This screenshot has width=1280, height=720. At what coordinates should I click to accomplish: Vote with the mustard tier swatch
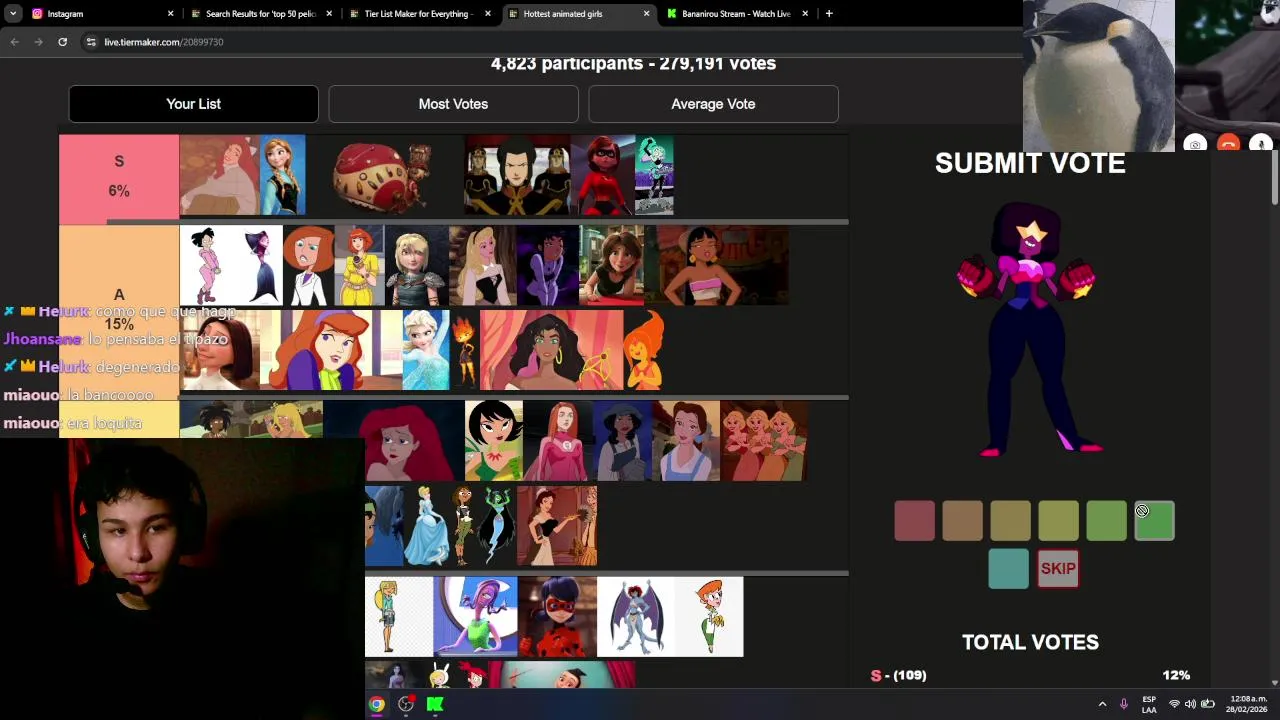click(1010, 521)
